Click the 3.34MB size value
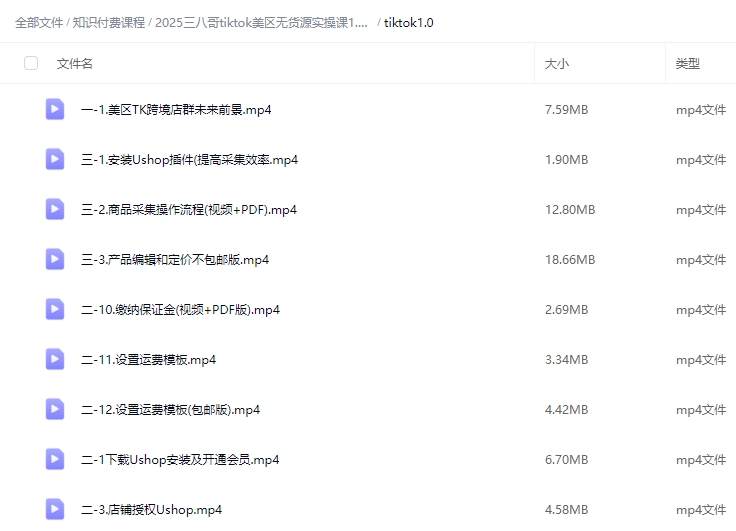Screen dimensions: 736x531 point(567,360)
